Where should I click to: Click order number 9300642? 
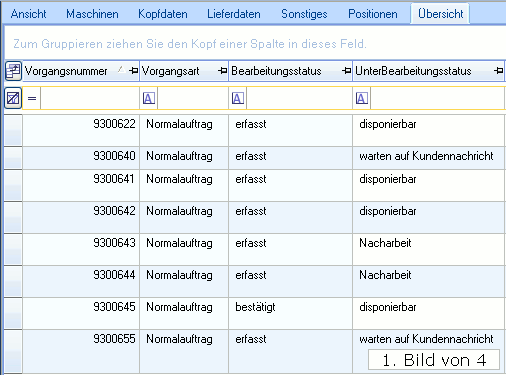[x=114, y=211]
